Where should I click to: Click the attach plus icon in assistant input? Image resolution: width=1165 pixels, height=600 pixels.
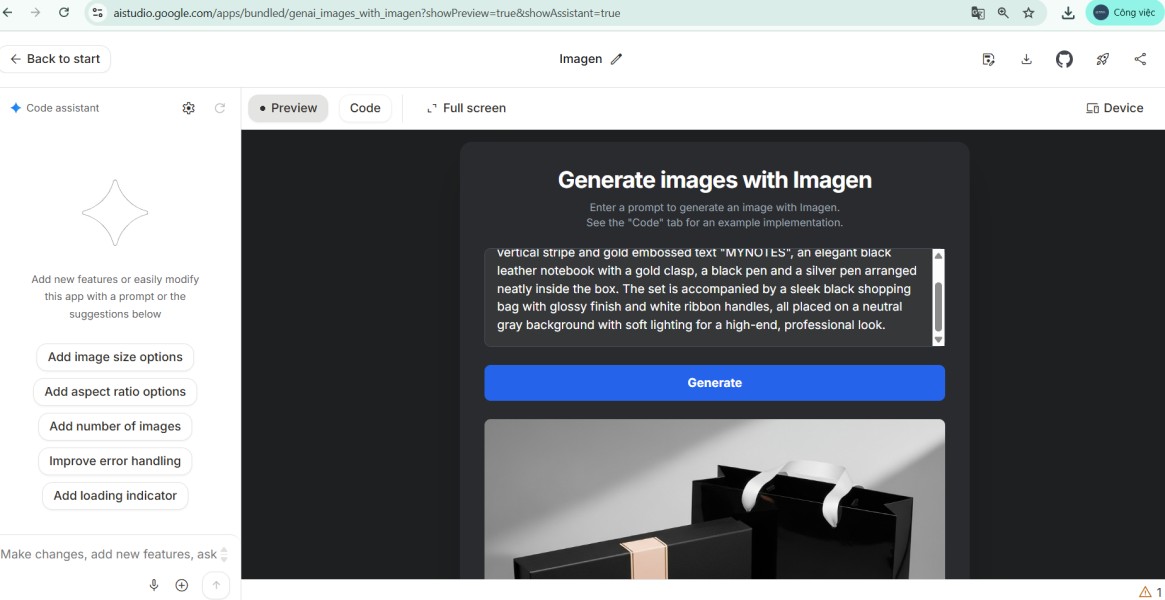coord(181,584)
